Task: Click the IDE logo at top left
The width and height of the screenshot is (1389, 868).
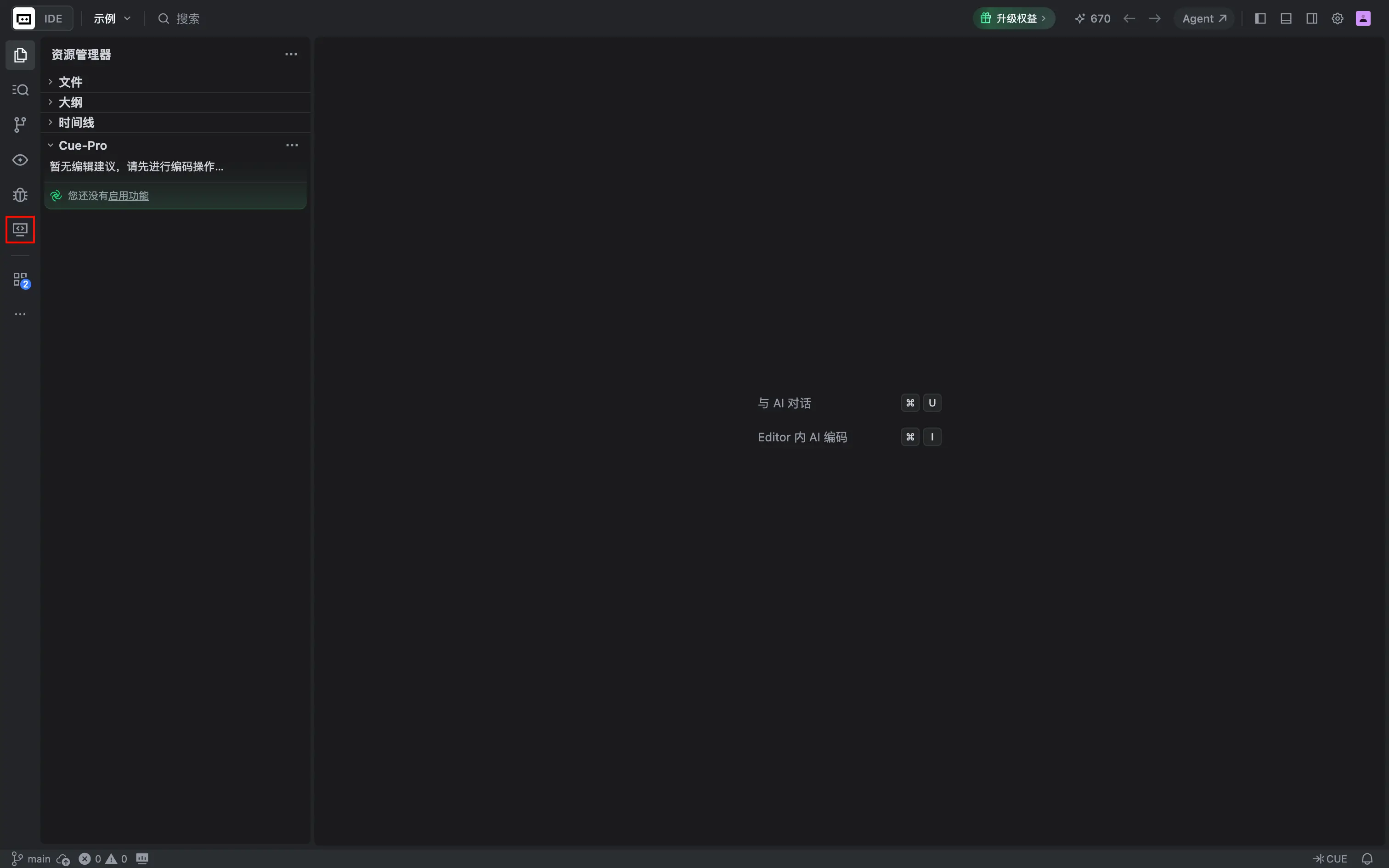Action: tap(23, 18)
